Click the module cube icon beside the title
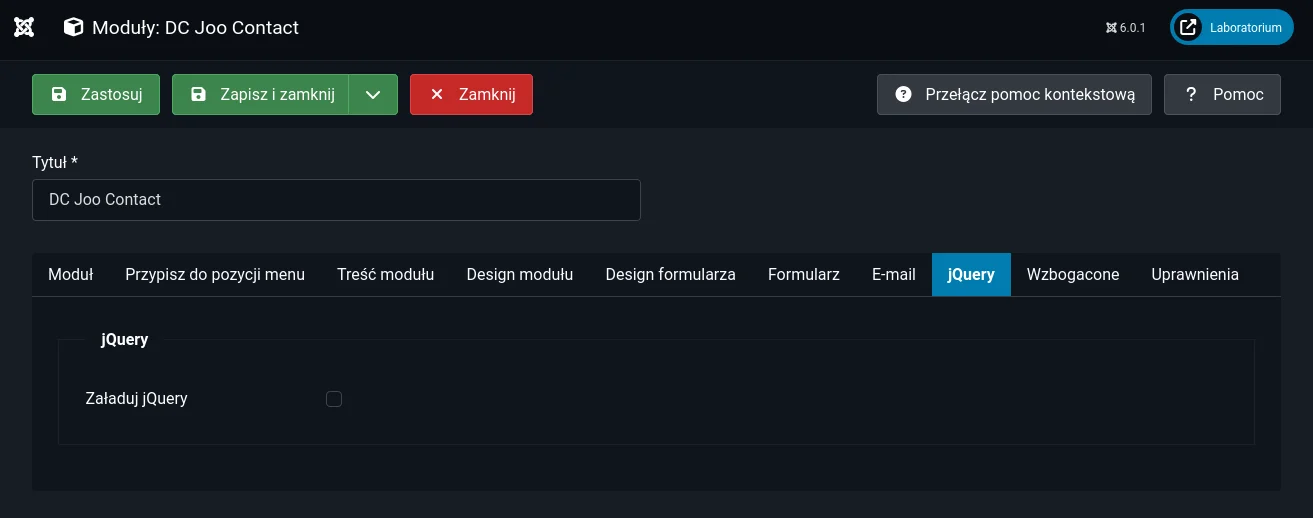 click(73, 28)
